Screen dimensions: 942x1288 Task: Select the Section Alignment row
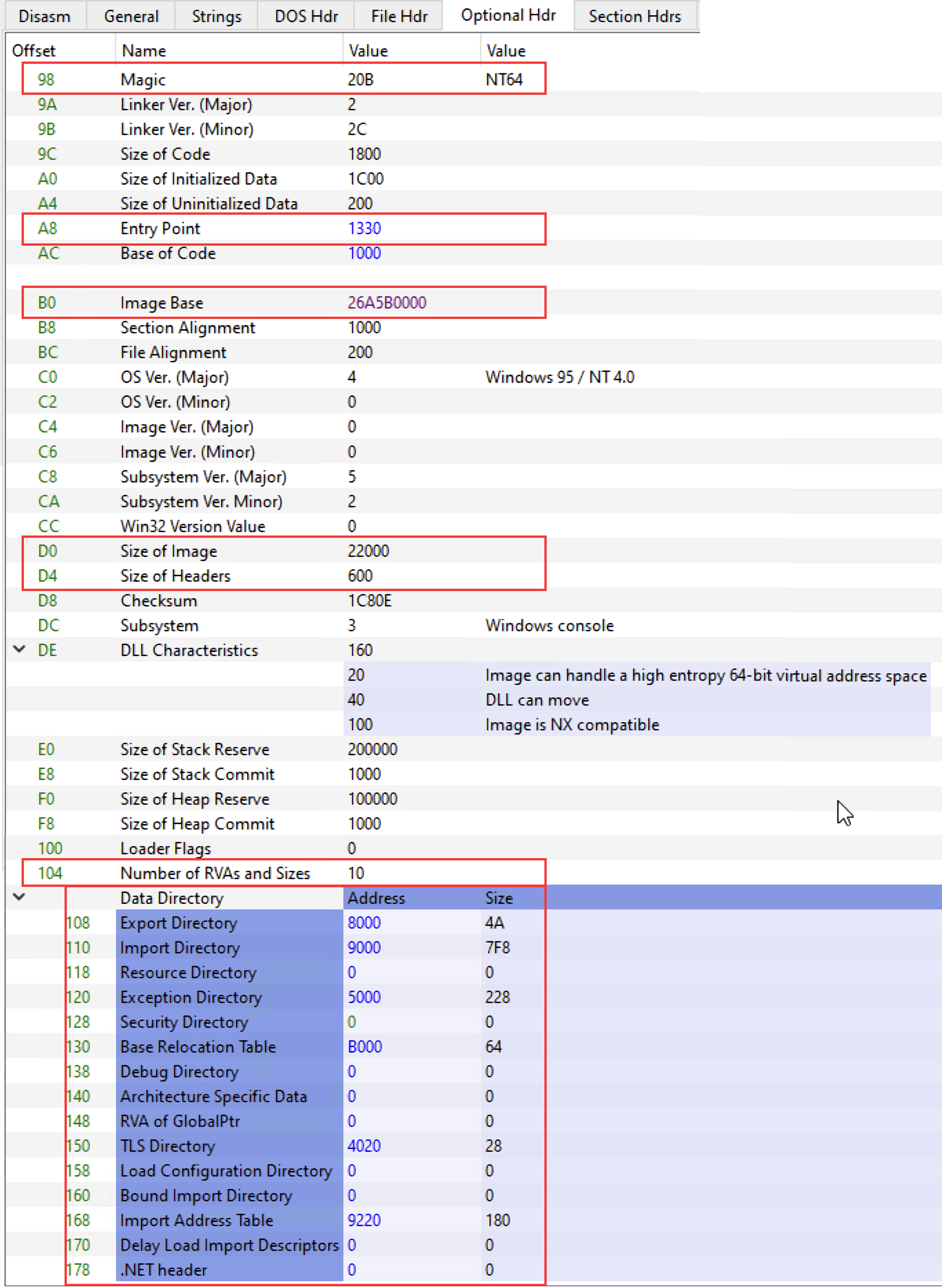(x=473, y=328)
